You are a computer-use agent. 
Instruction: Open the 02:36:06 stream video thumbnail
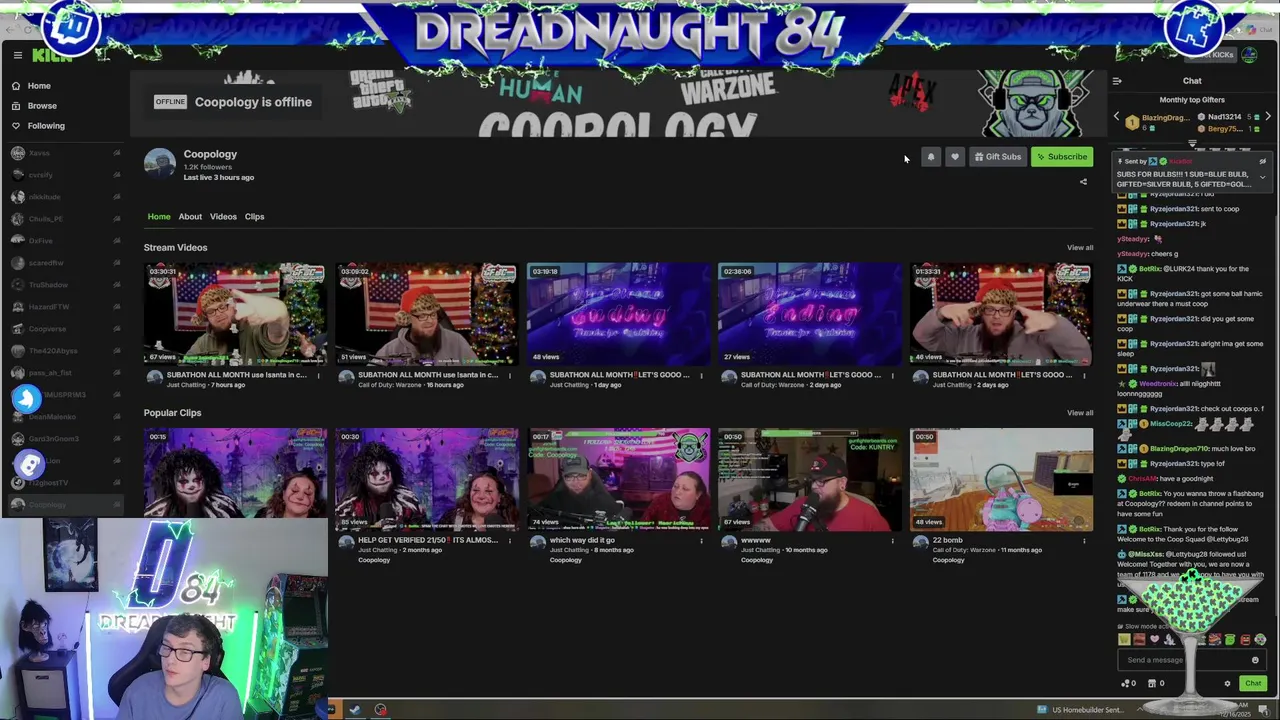click(x=810, y=314)
